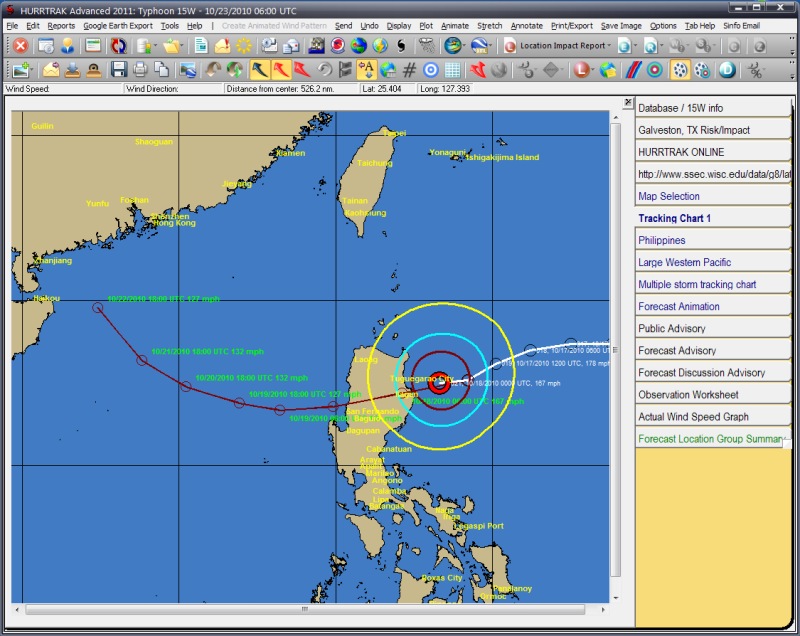
Task: Expand the database icon dropdown arrow
Action: (x=155, y=46)
